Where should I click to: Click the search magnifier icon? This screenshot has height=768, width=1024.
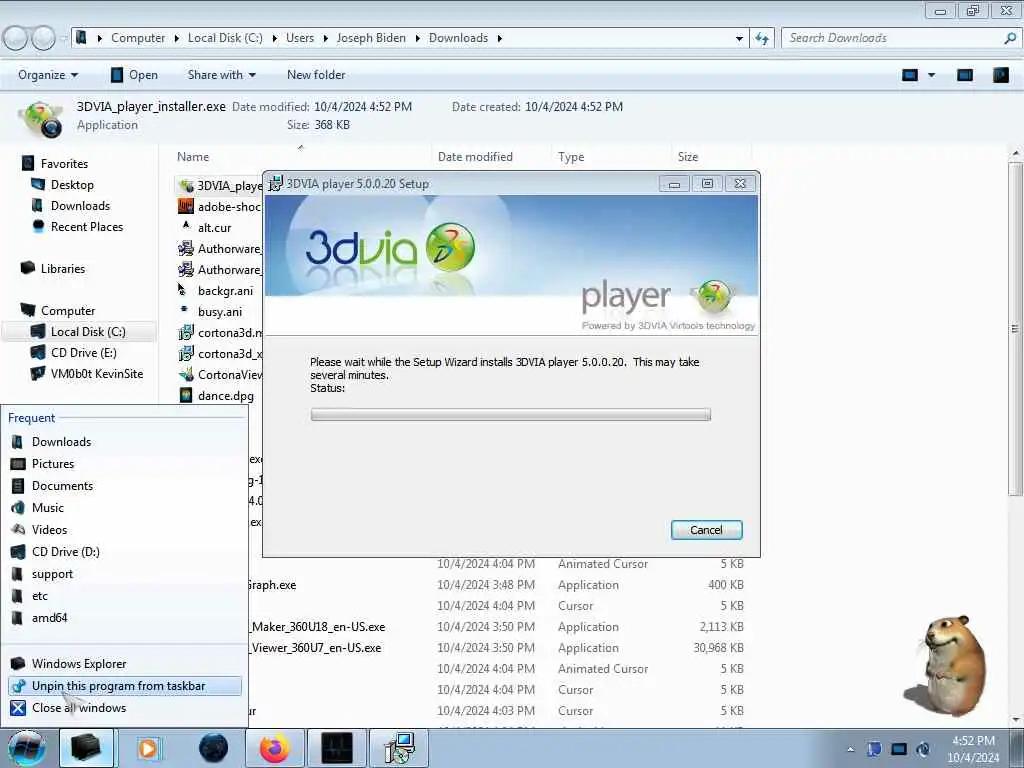pyautogui.click(x=1010, y=38)
